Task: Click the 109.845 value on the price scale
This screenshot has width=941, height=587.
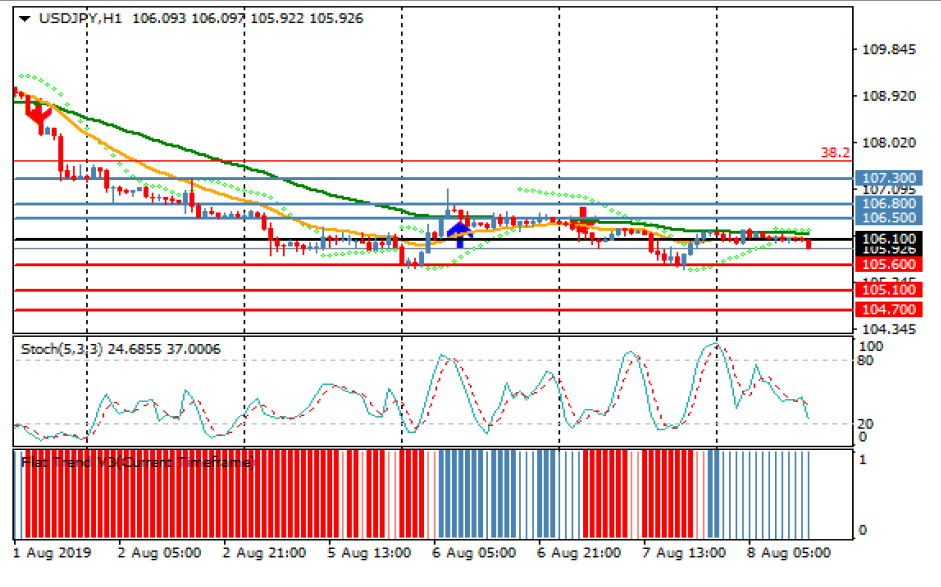Action: (888, 50)
